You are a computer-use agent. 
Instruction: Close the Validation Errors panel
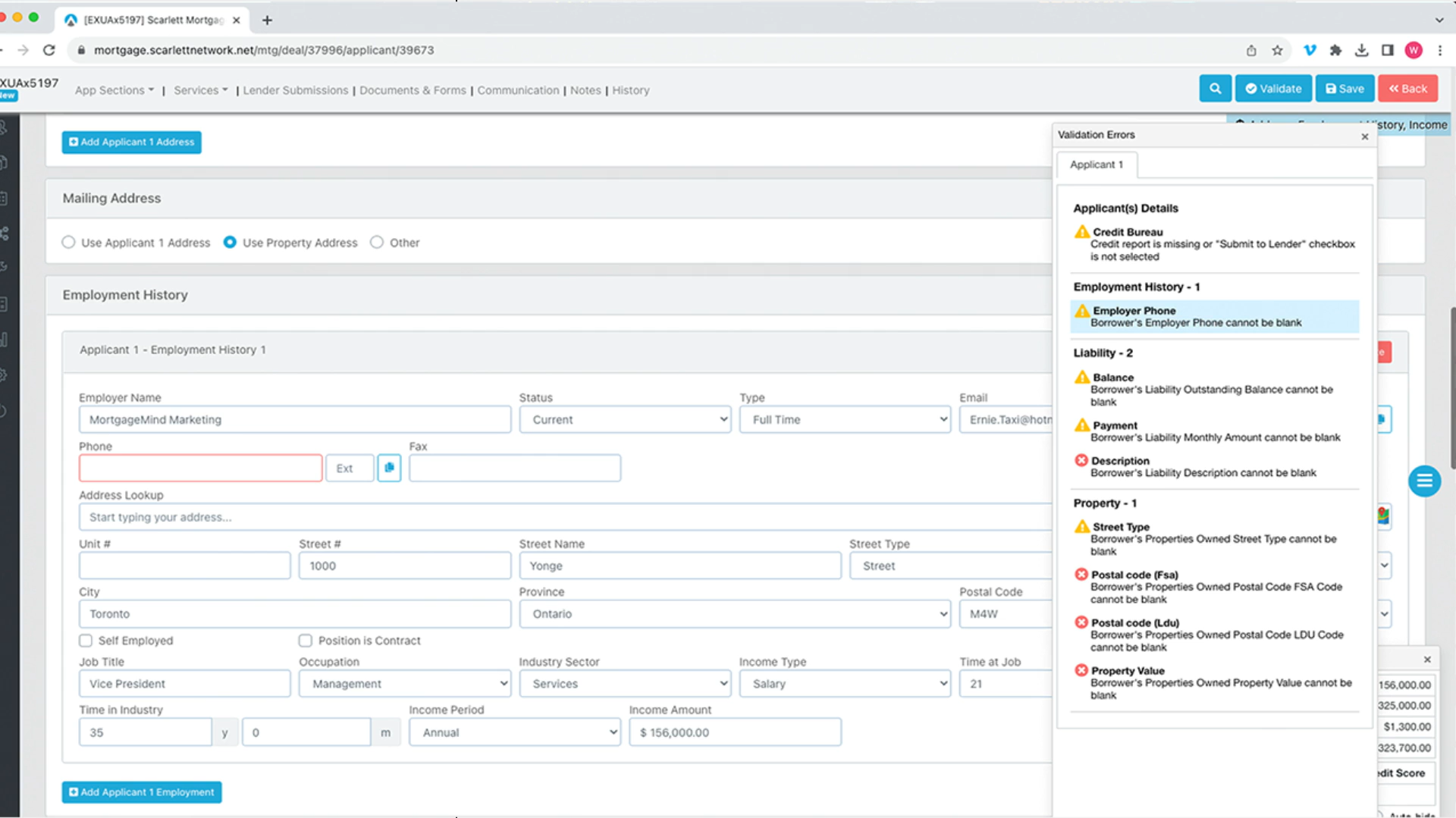1365,136
